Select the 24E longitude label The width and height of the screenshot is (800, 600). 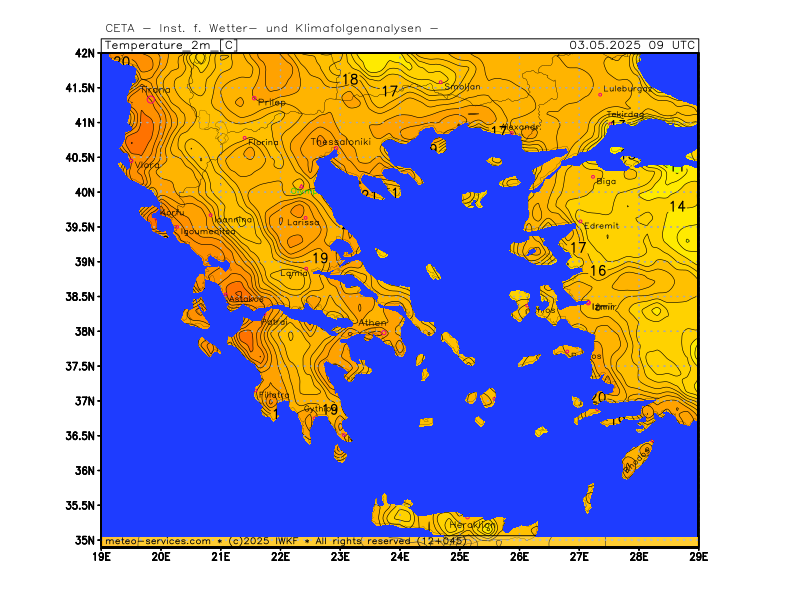pos(400,557)
